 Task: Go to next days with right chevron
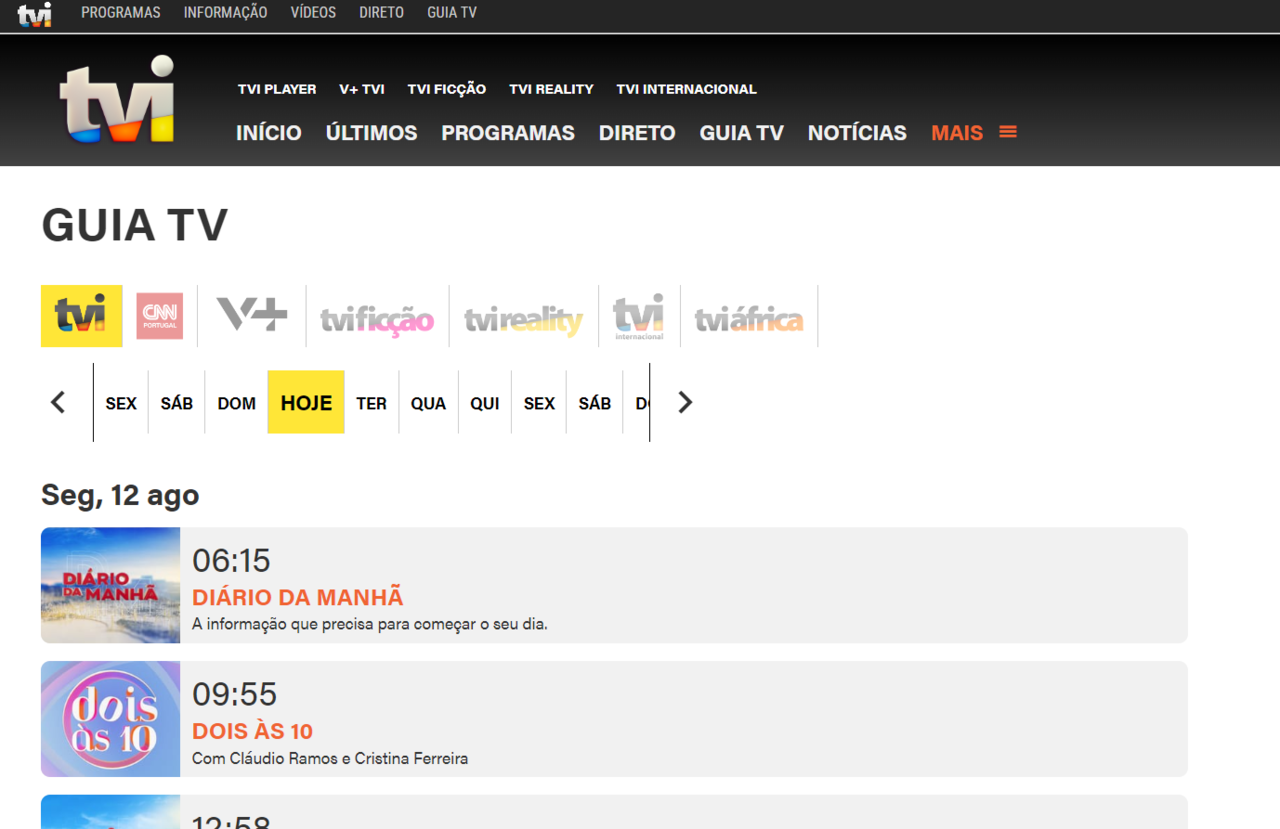point(685,402)
